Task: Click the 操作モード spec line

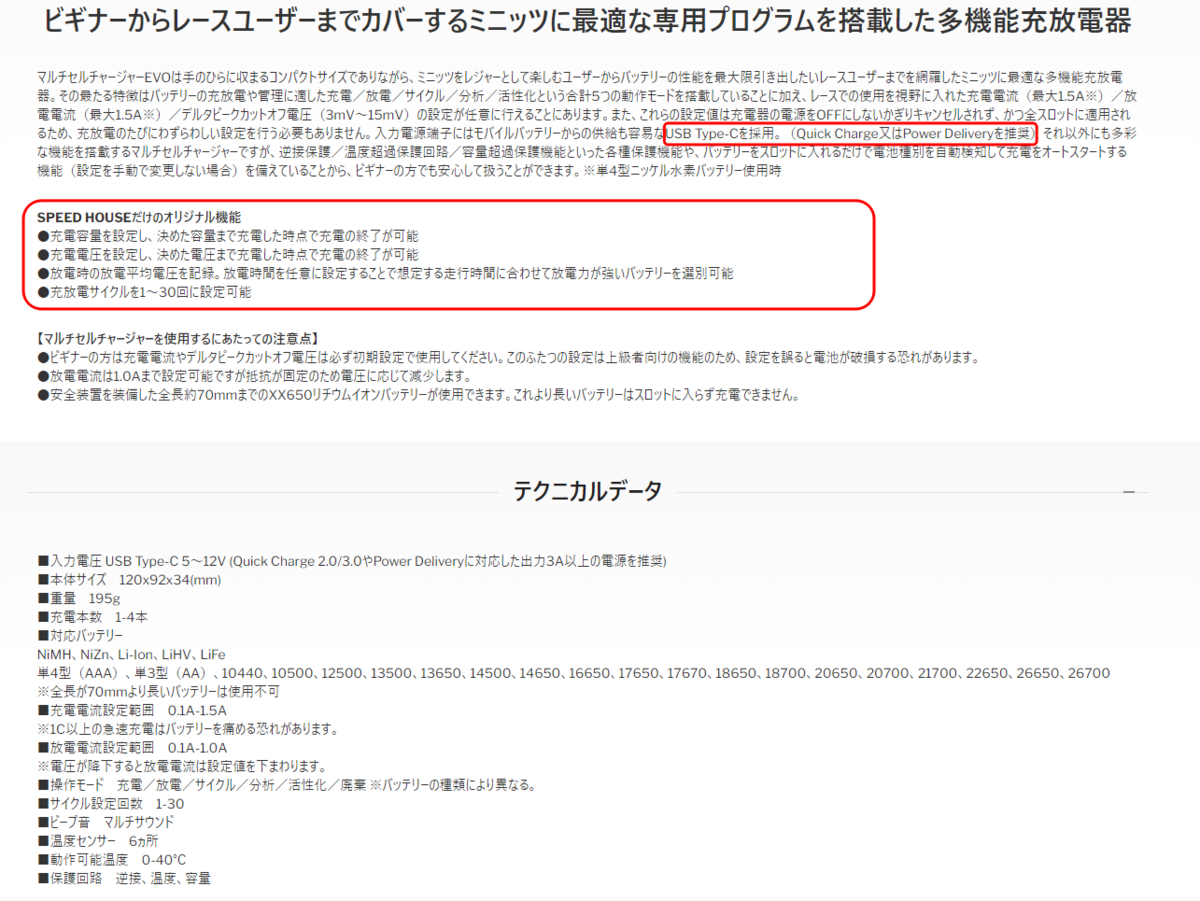Action: pos(285,784)
